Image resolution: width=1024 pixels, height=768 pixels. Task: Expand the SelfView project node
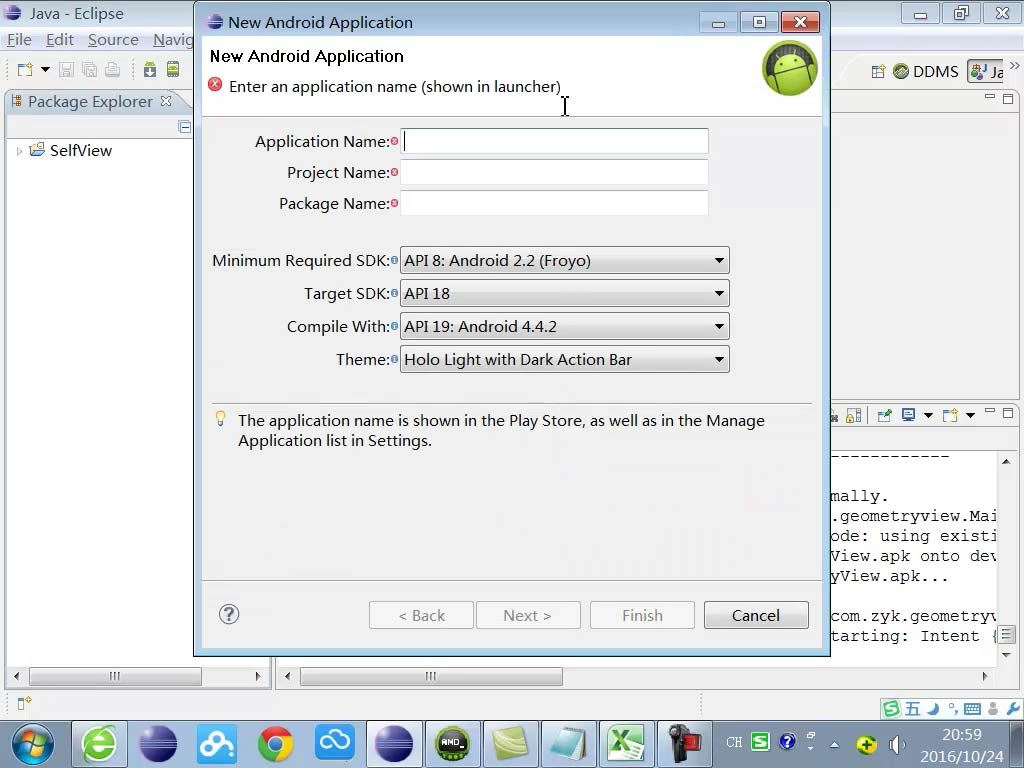tap(19, 151)
